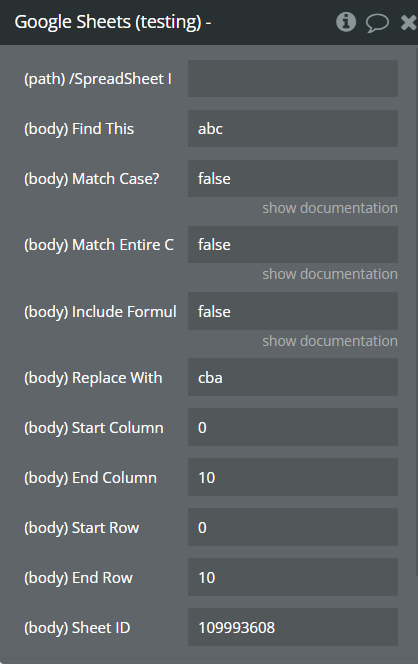Click the Google Sheets (testing) title
The image size is (418, 664).
pos(113,22)
